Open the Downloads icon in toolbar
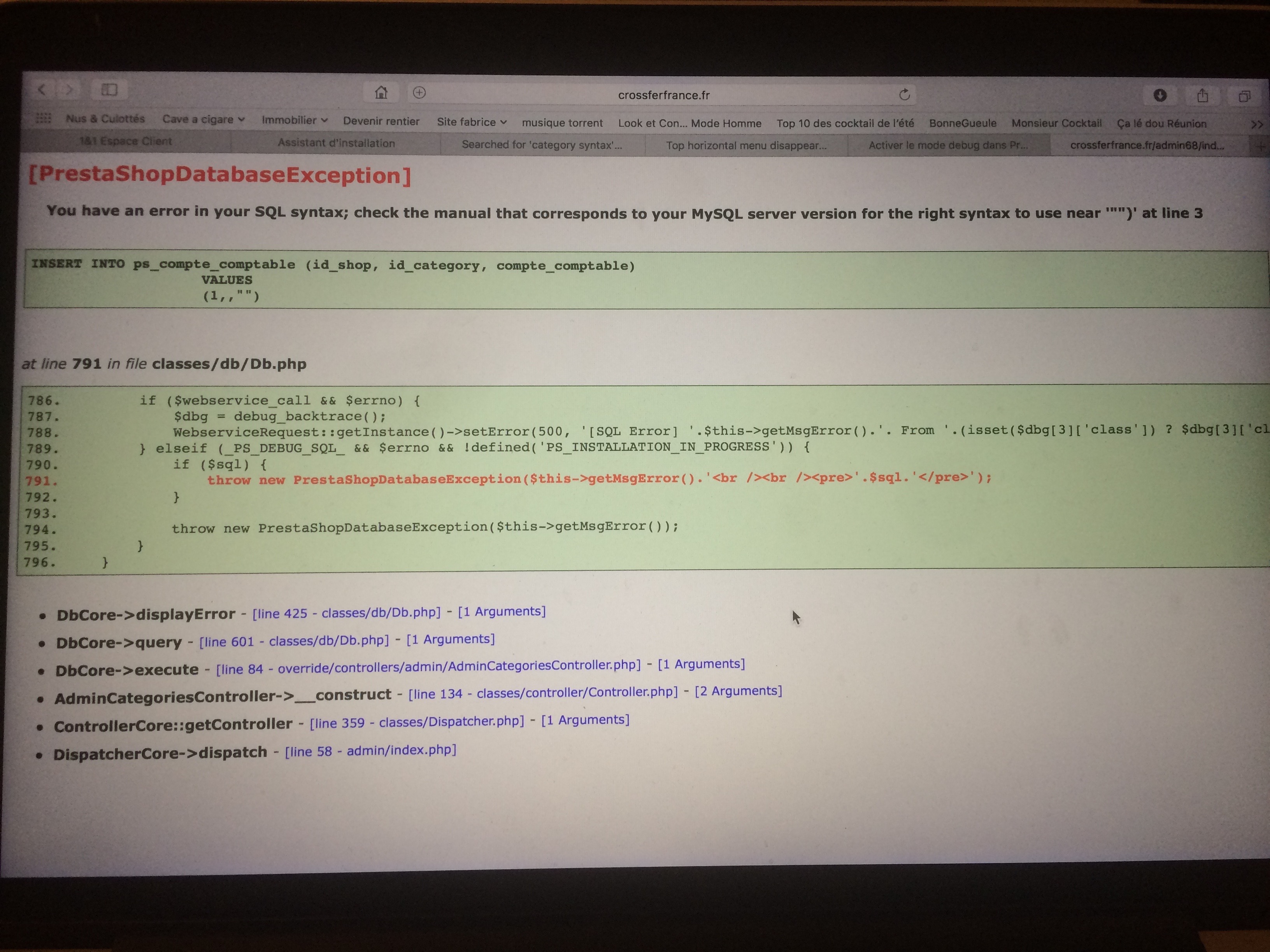The width and height of the screenshot is (1270, 952). point(1159,95)
